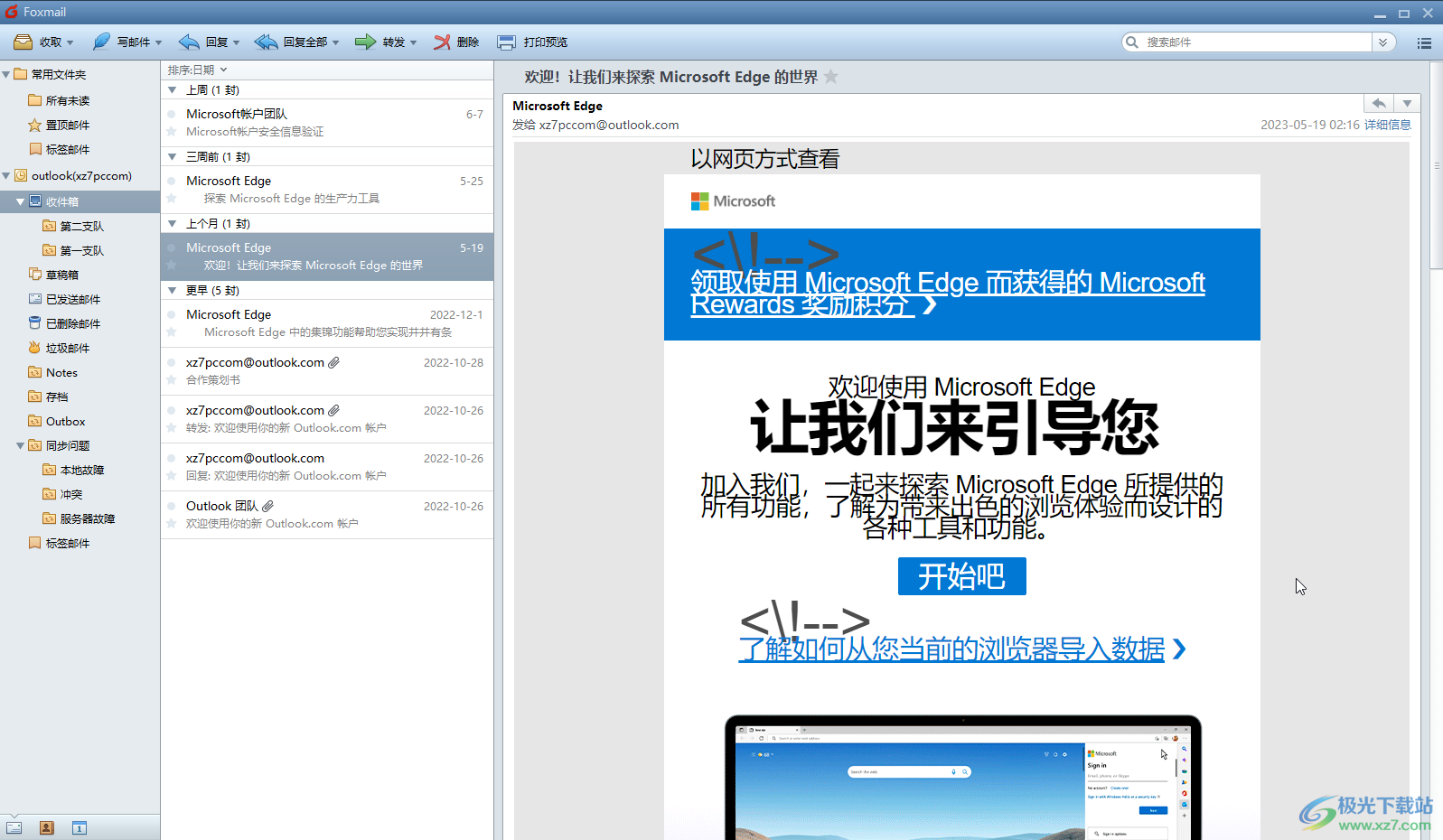Forward the mail with 转发
This screenshot has height=840, width=1443.
coord(379,42)
